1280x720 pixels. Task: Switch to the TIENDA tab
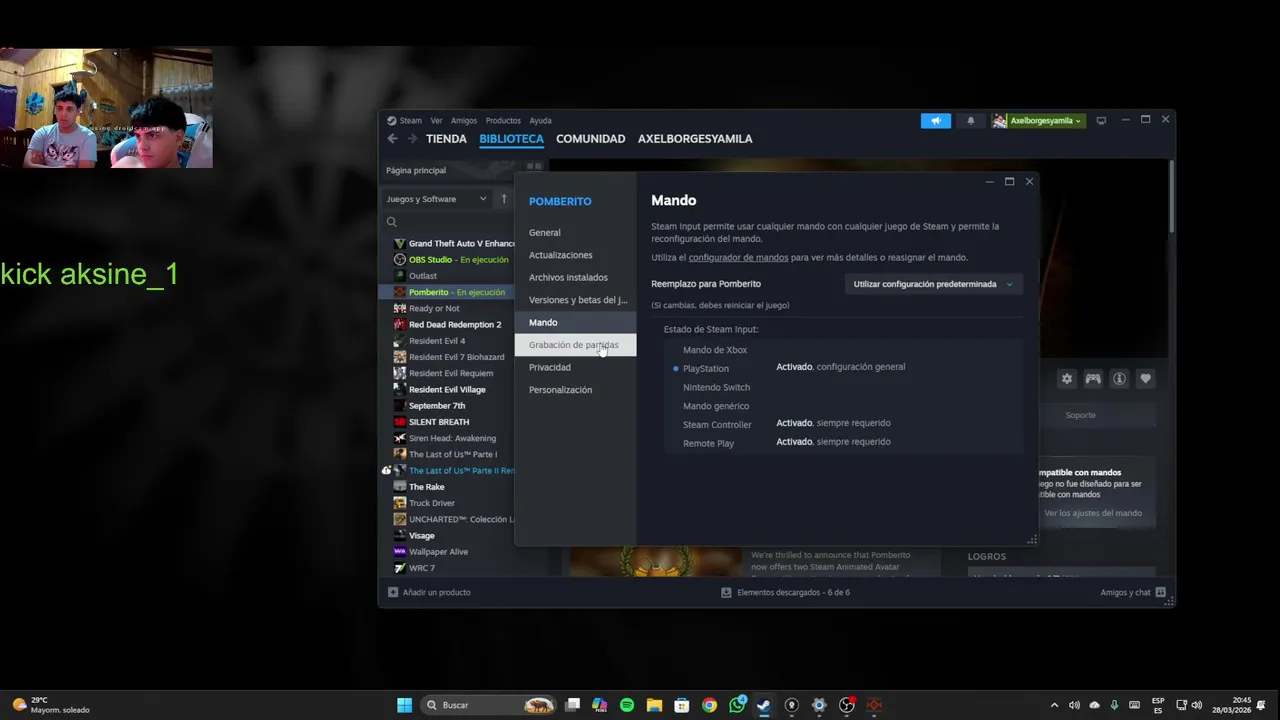point(446,139)
